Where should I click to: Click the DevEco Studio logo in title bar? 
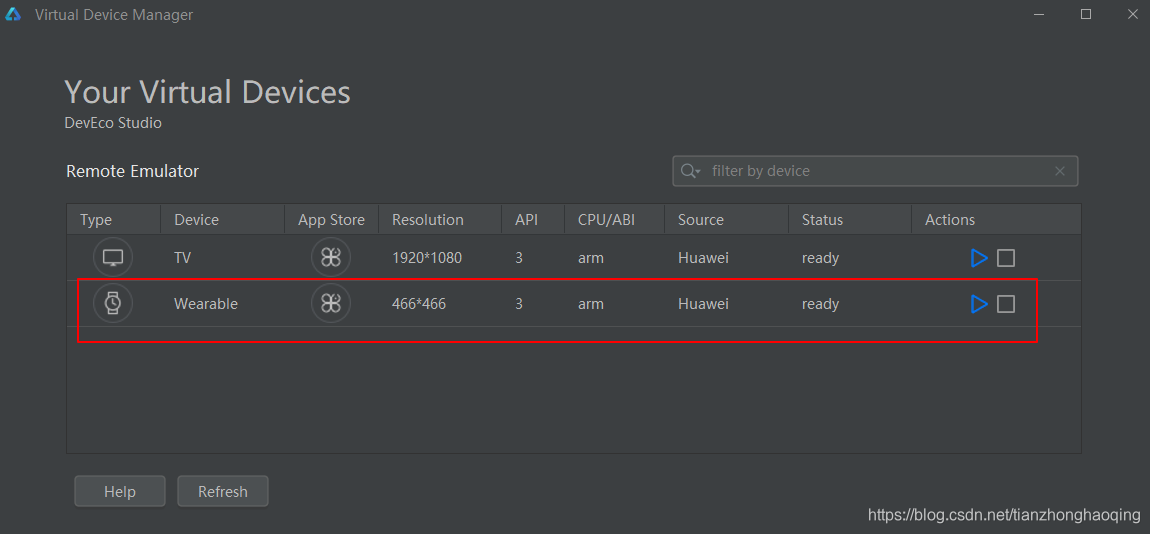13,14
